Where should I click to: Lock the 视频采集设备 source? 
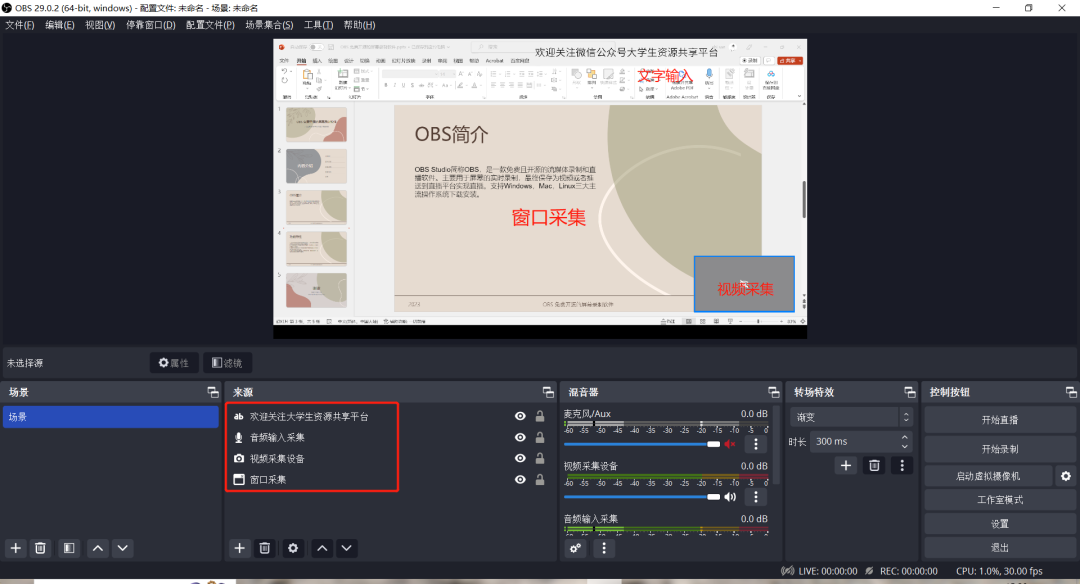[x=540, y=458]
